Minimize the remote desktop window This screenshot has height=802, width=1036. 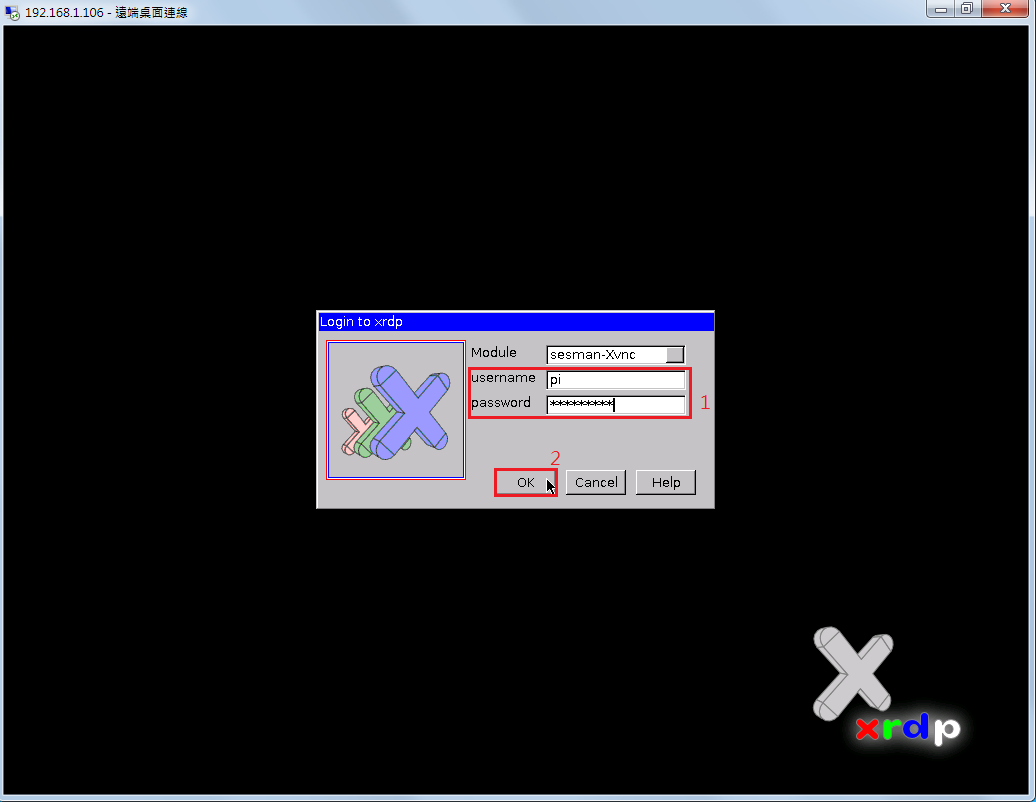940,9
